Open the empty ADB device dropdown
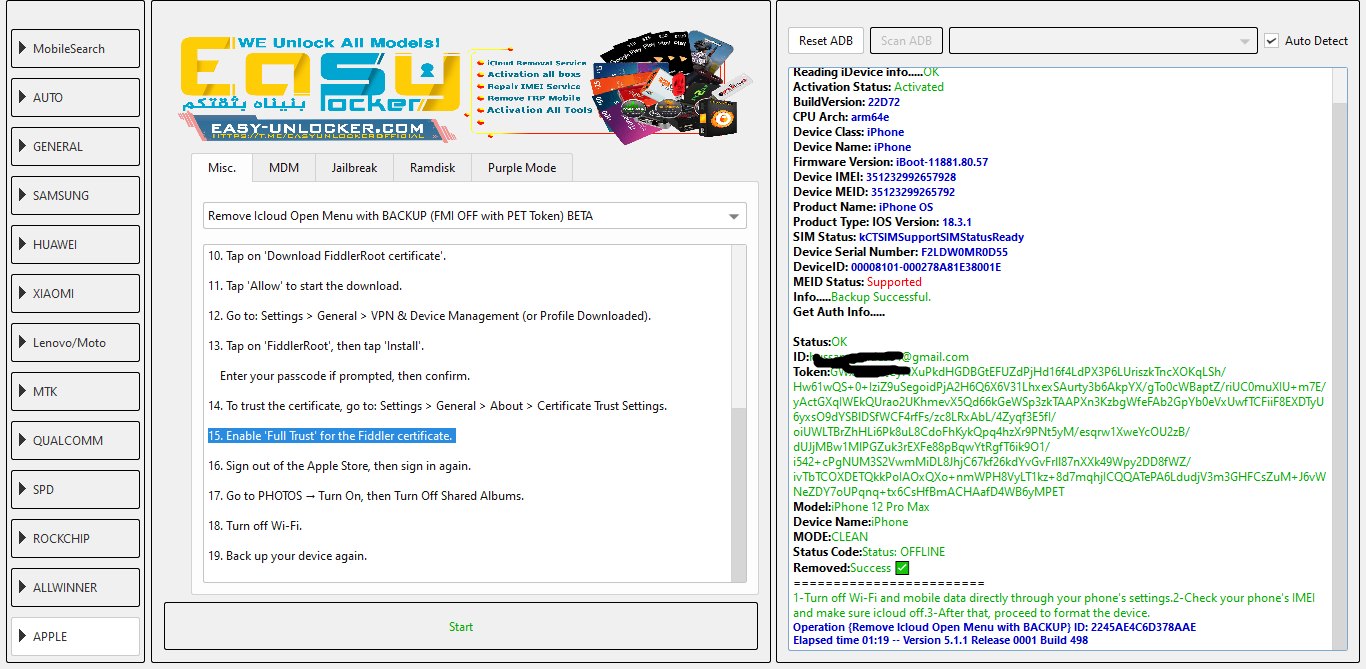 coord(1103,41)
